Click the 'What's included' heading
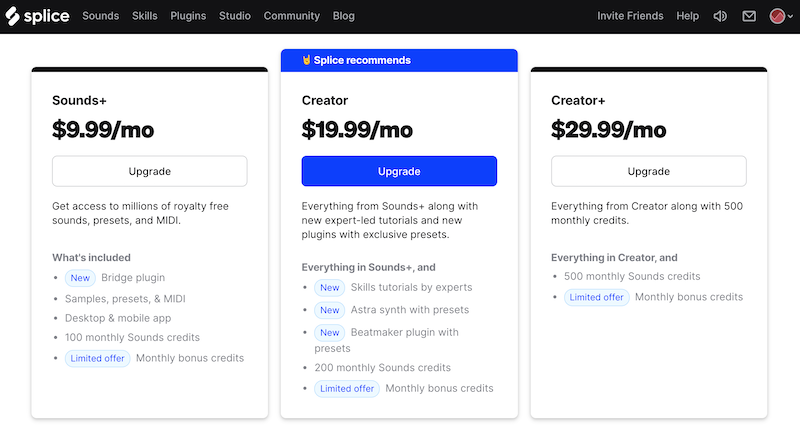Image resolution: width=800 pixels, height=431 pixels. 91,258
